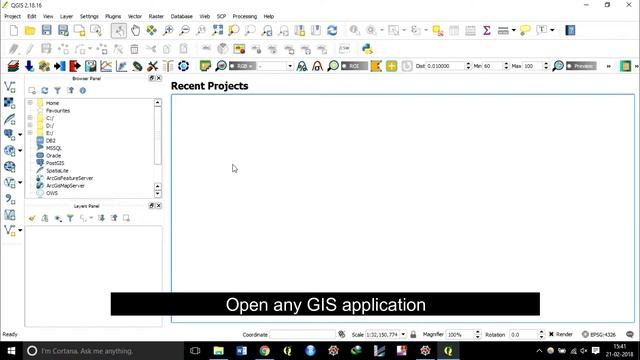This screenshot has height=360, width=640.
Task: Expand the C:/ drive tree node
Action: (x=30, y=118)
